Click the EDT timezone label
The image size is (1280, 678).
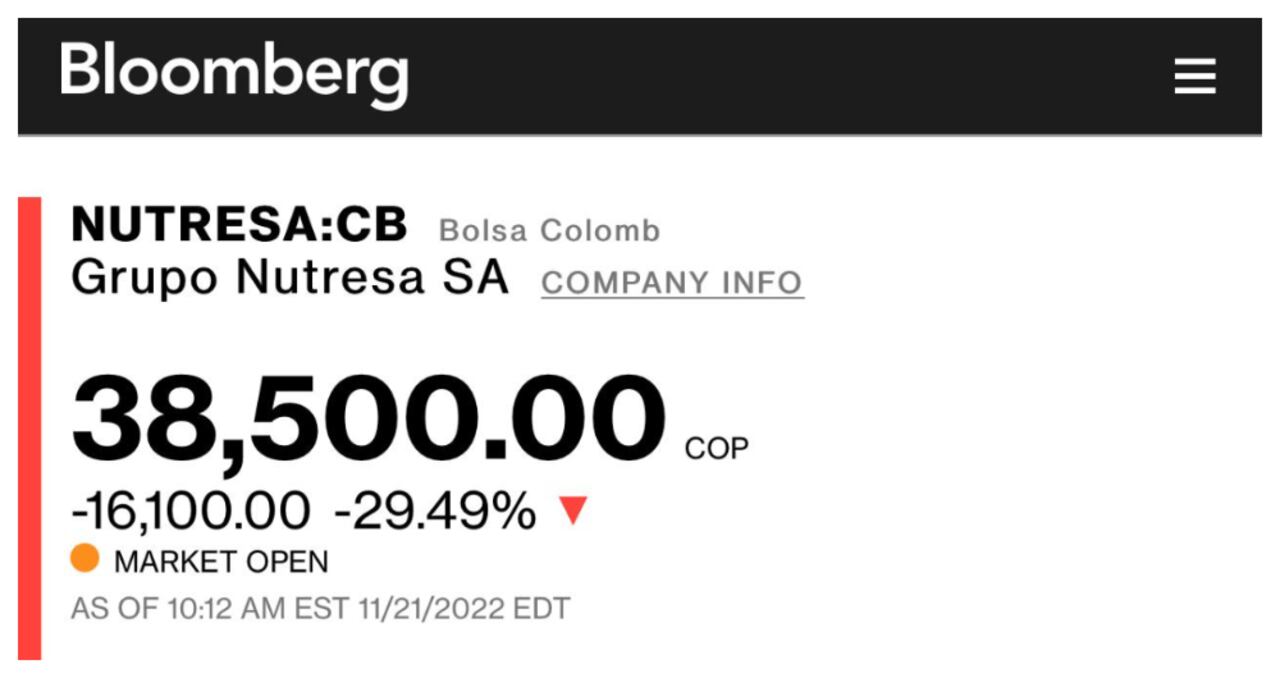point(541,609)
